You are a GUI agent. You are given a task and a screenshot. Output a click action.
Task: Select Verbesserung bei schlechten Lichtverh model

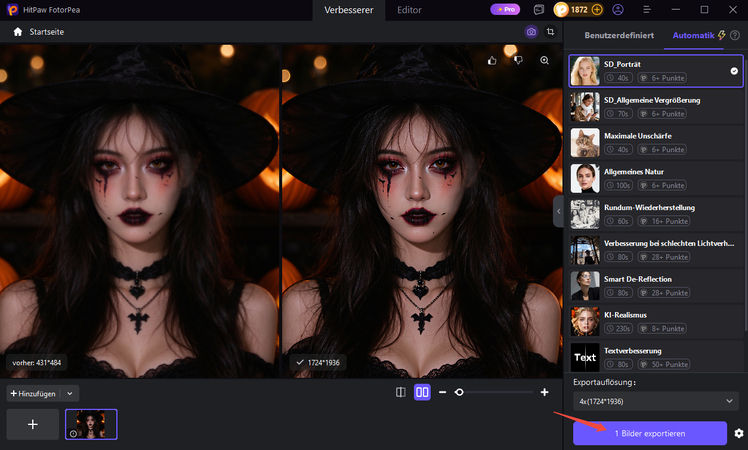[656, 250]
